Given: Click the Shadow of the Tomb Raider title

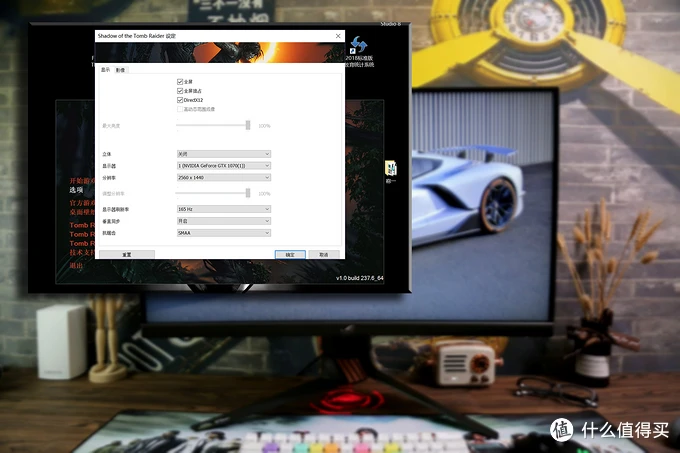Looking at the screenshot, I should click(137, 36).
